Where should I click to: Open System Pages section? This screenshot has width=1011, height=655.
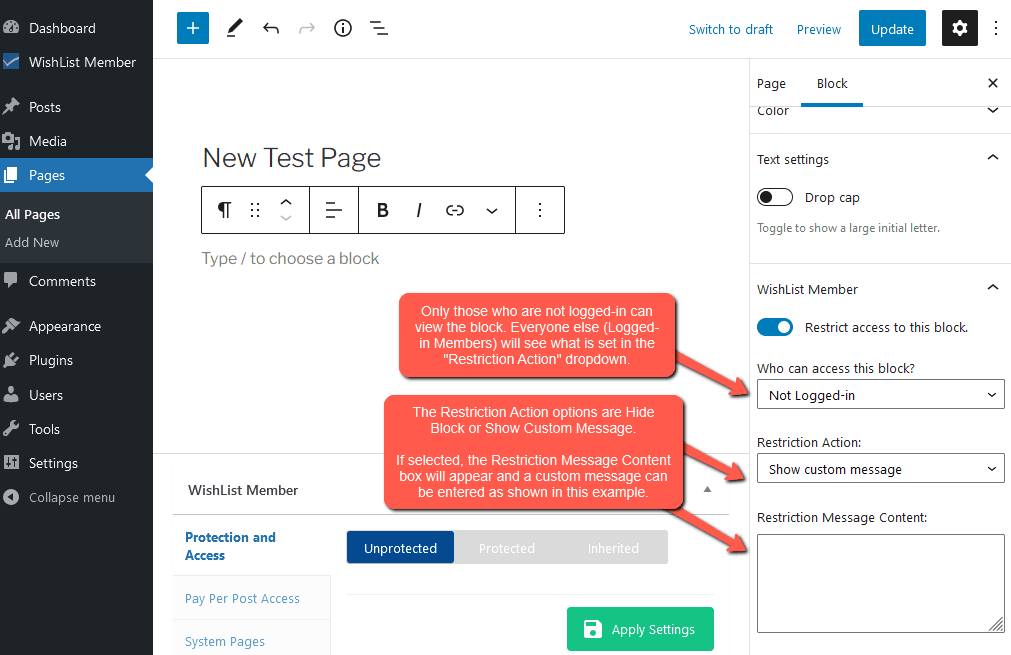click(225, 641)
